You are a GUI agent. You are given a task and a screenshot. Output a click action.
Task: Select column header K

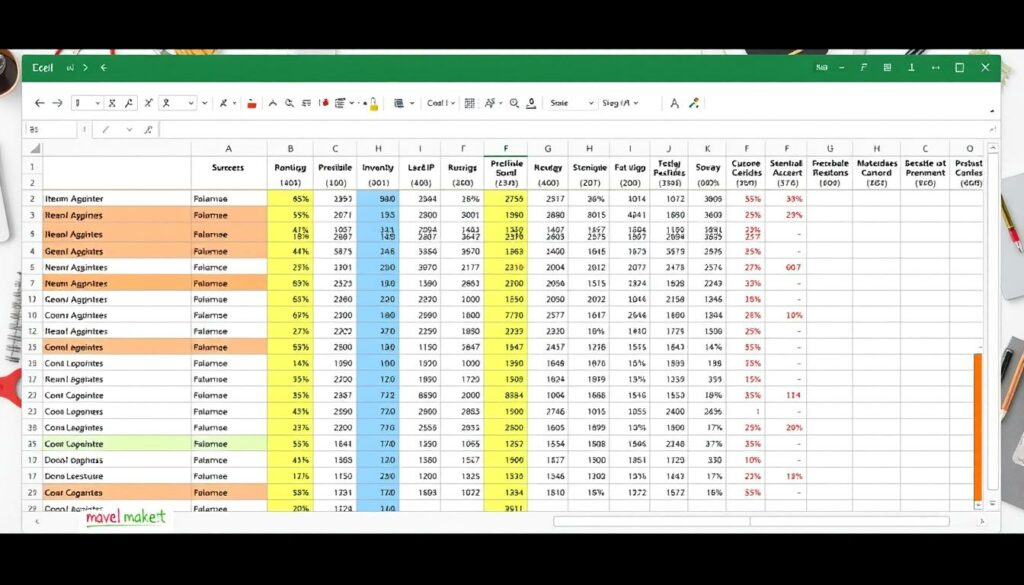(707, 149)
